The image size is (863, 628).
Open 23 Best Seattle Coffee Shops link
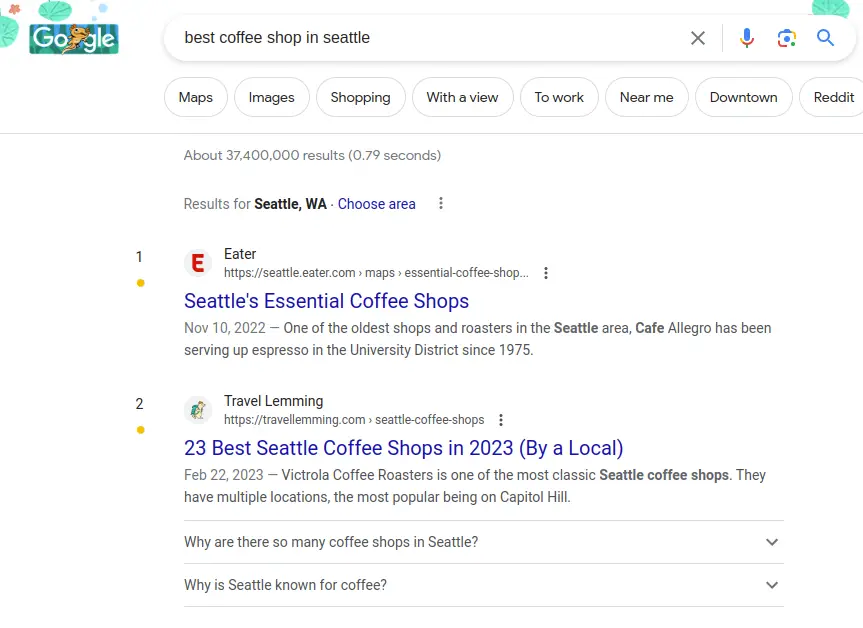pos(403,448)
